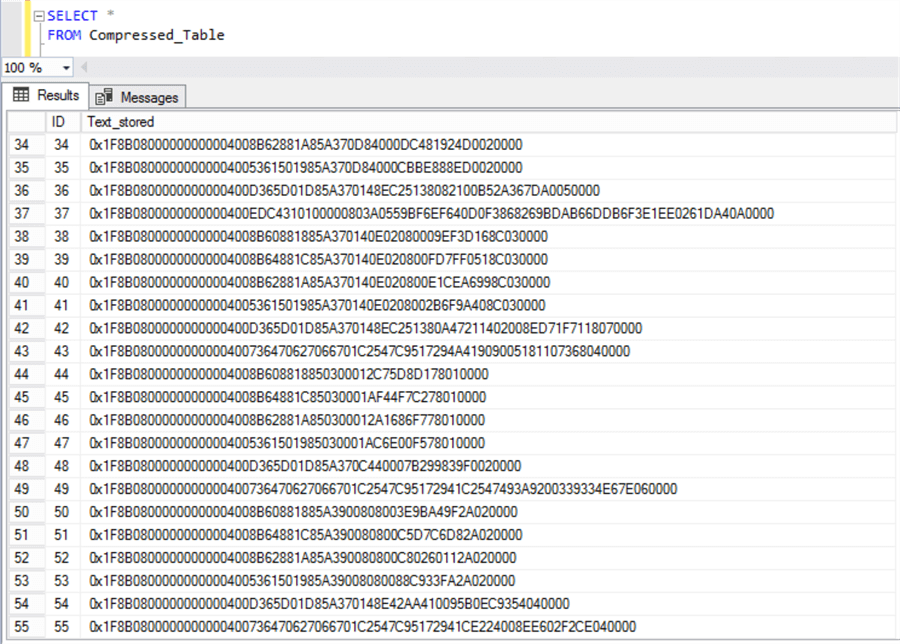Click the Messages tab page icon

104,95
